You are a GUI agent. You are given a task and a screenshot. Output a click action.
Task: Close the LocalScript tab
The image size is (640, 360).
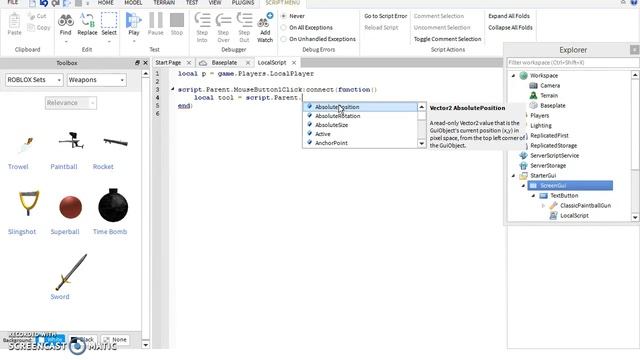pyautogui.click(x=294, y=63)
